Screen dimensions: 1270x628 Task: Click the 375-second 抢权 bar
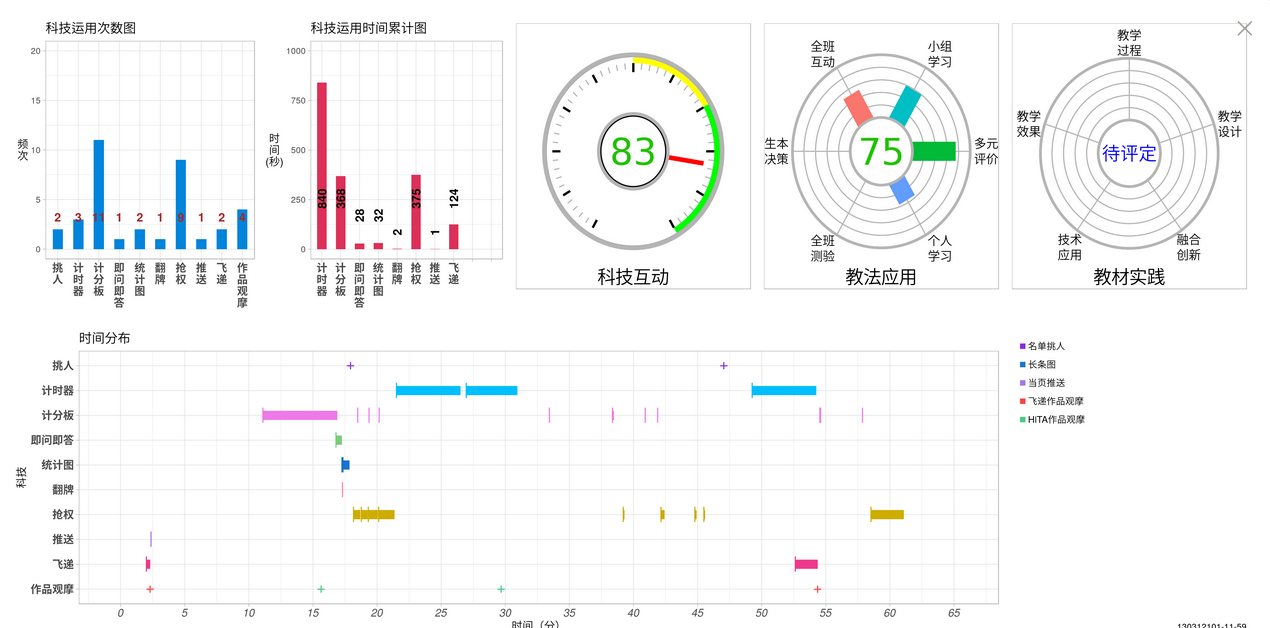(x=416, y=212)
